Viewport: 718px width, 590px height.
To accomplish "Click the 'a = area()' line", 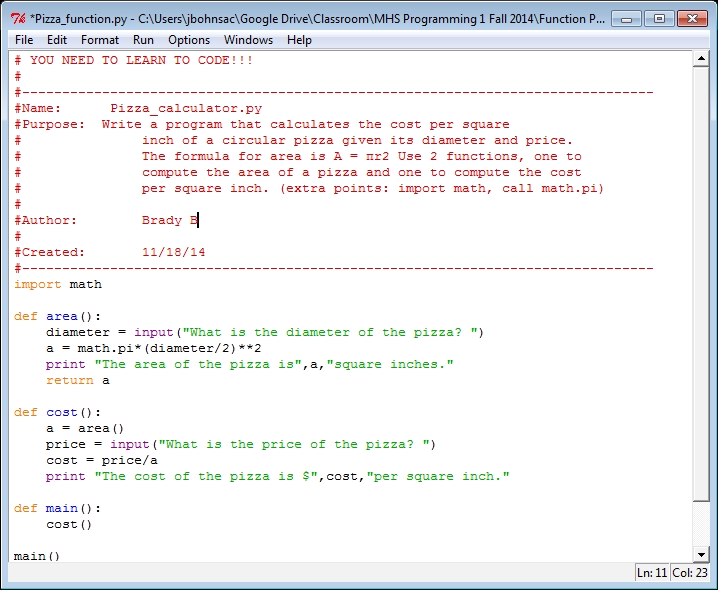I will click(x=85, y=429).
